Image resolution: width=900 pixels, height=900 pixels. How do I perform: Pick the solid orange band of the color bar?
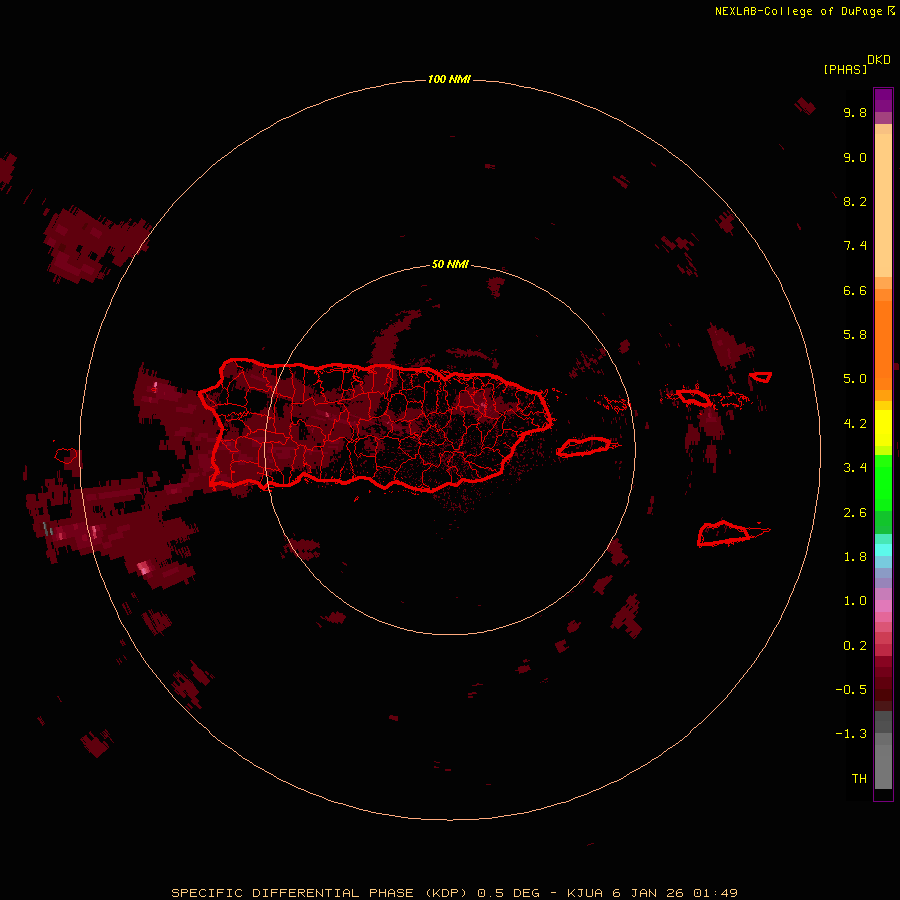[883, 345]
